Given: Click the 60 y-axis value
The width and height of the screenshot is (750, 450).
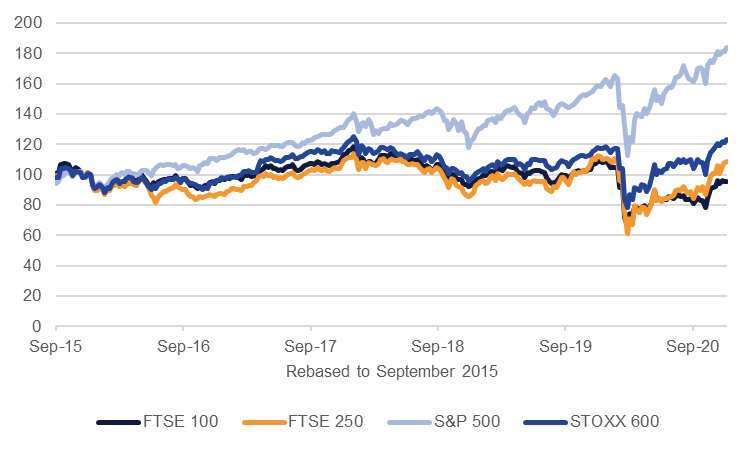Looking at the screenshot, I should [x=32, y=235].
